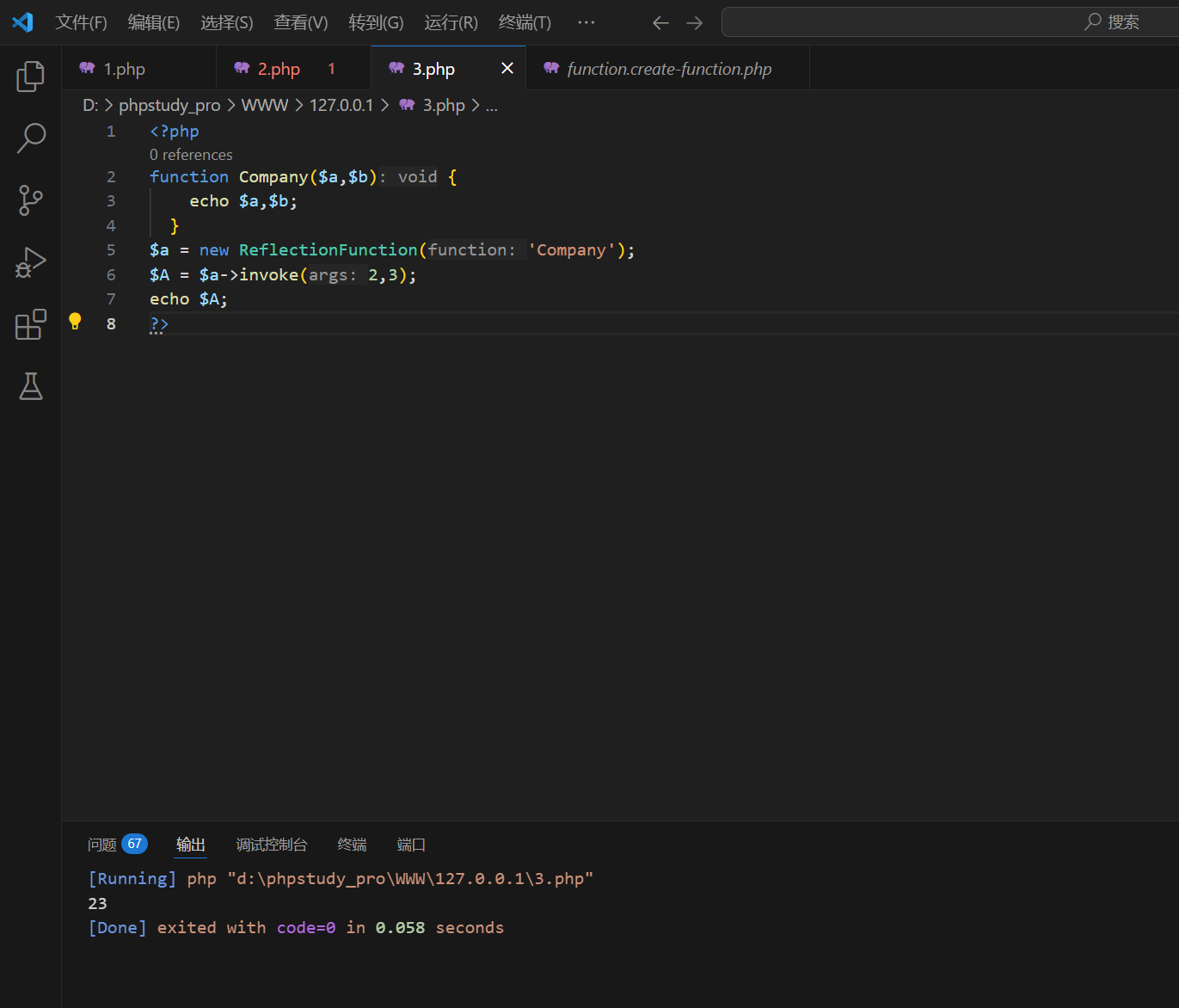This screenshot has height=1008, width=1179.
Task: Click the PHP elephant icon on 2.php tab
Action: 242,68
